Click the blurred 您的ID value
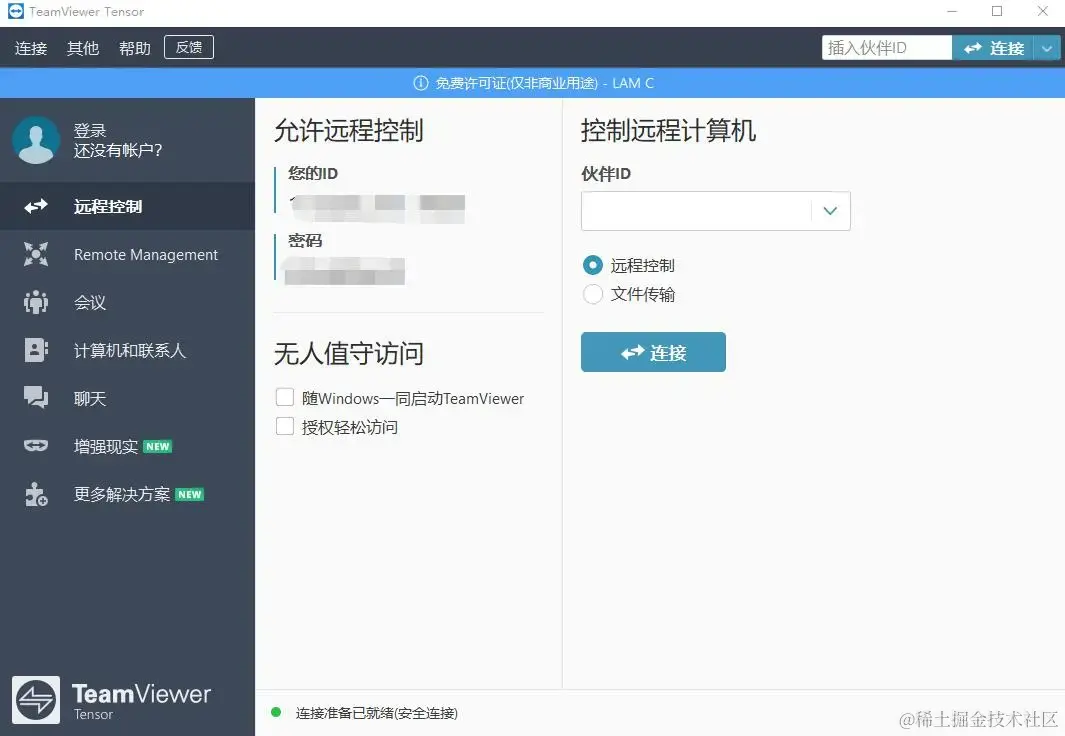Screen dimensions: 1065x736 pos(376,208)
